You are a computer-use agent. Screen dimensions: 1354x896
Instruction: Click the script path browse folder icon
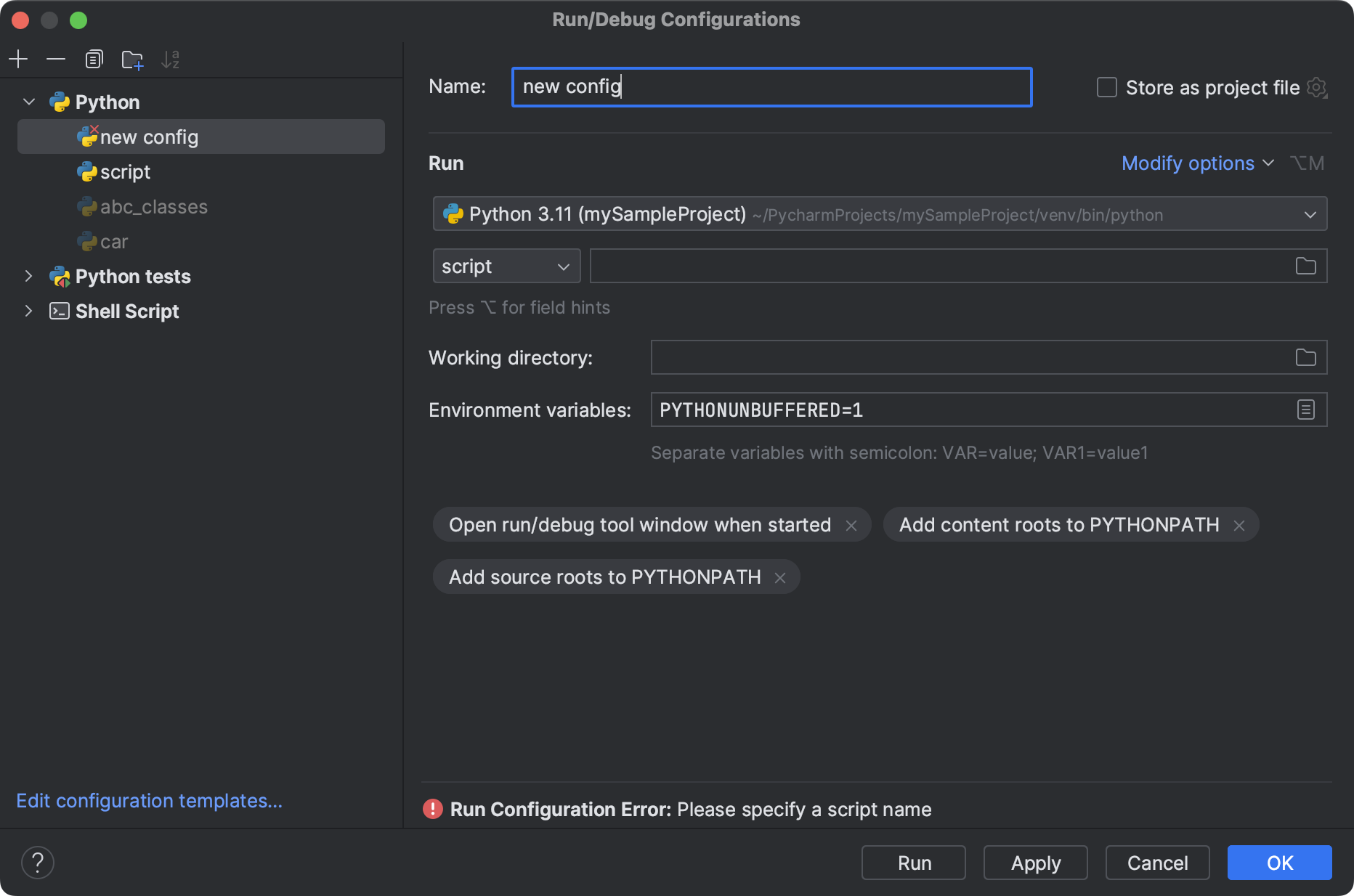click(x=1305, y=266)
